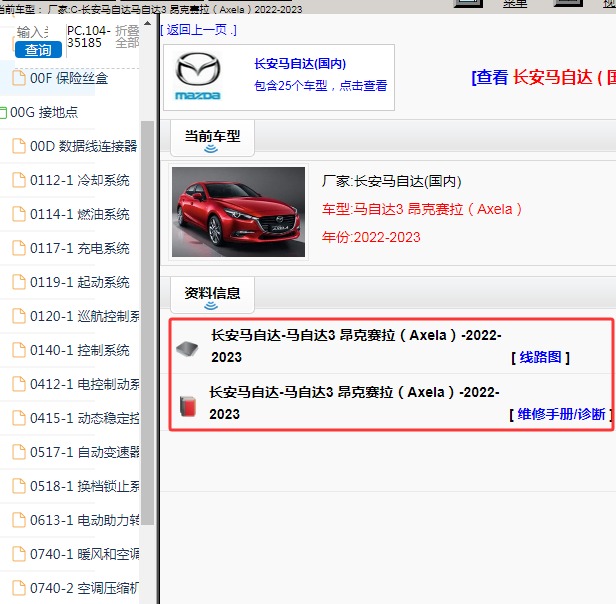Select 0518-1 换档锁止 entry
The image size is (616, 604).
pos(84,486)
